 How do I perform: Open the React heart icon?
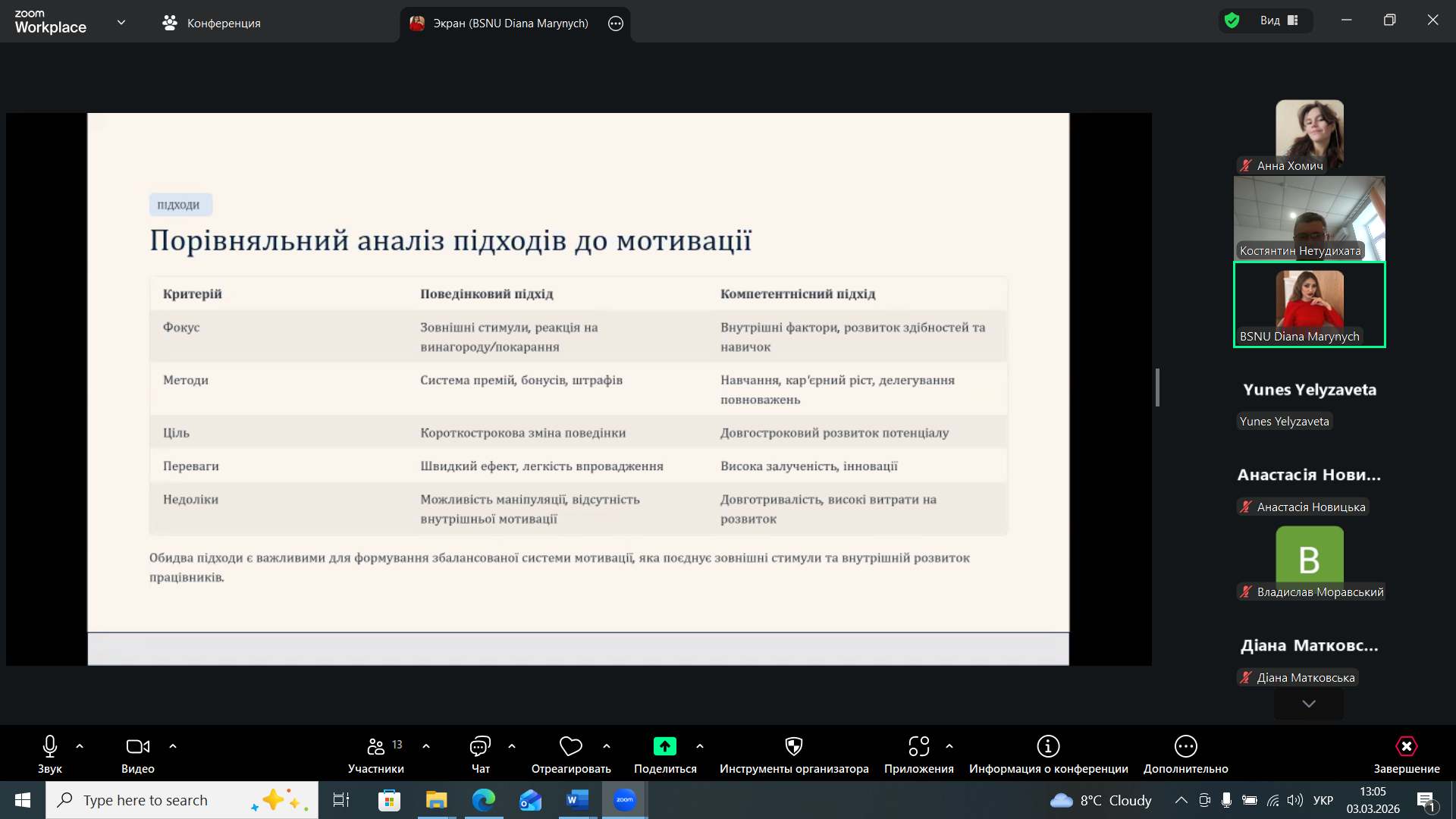tap(570, 747)
